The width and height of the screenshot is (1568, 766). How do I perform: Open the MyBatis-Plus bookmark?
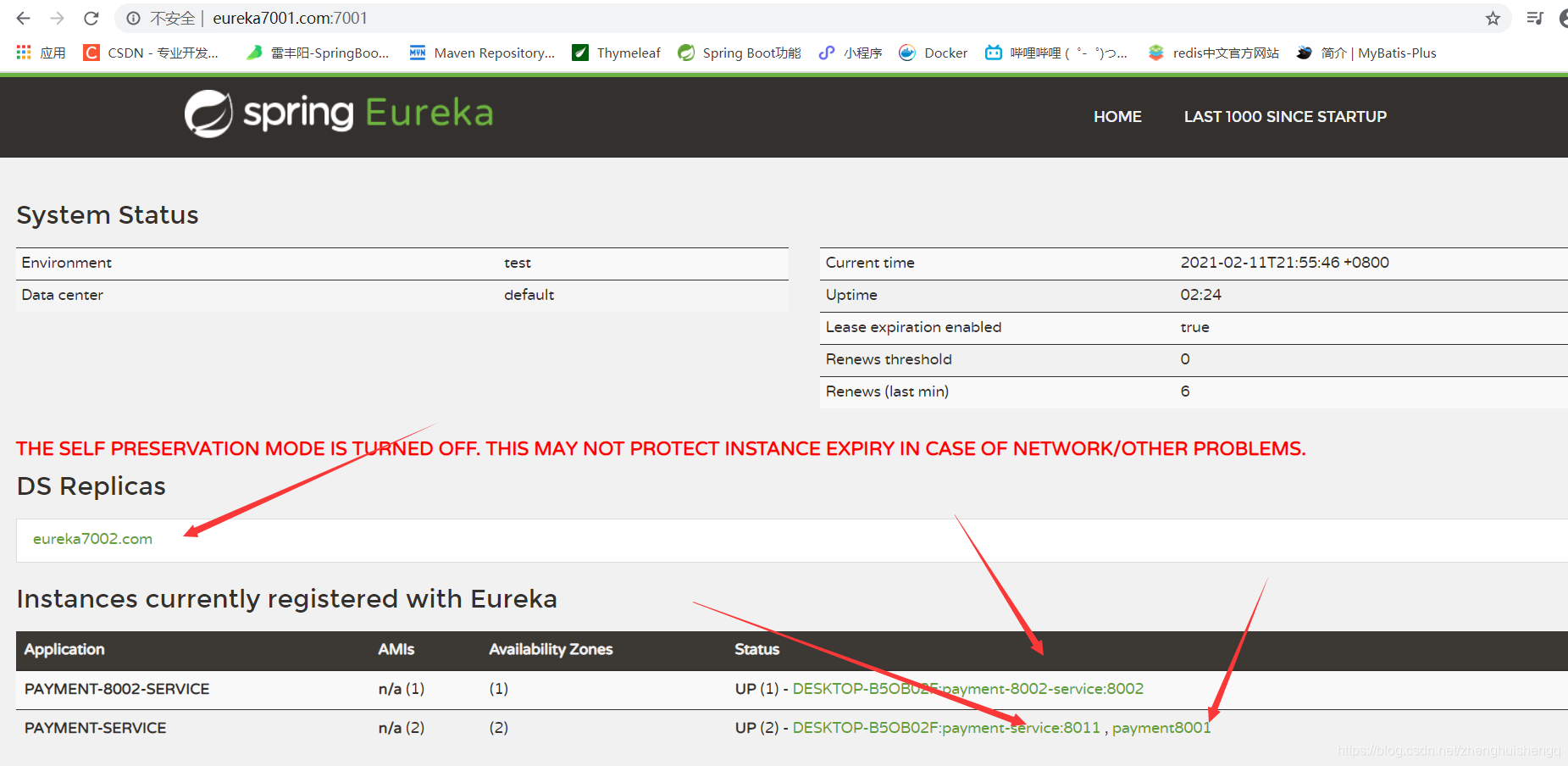coord(1366,53)
